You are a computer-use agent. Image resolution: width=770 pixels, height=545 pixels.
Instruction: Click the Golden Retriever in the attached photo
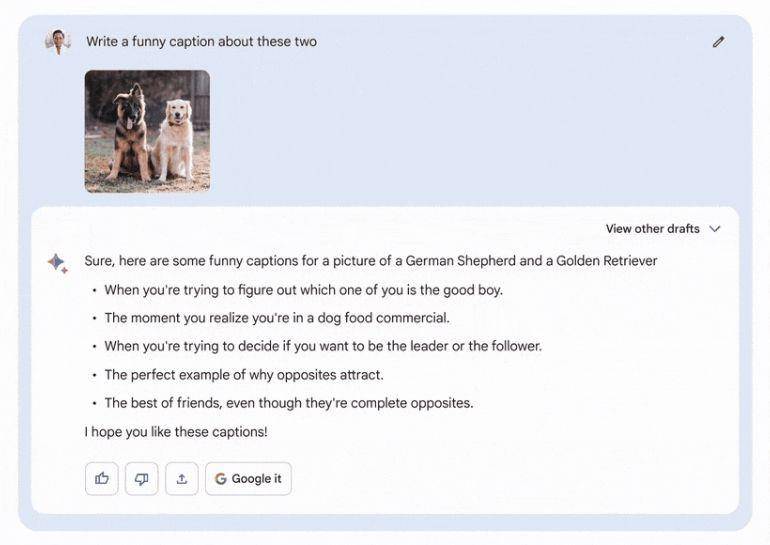(x=173, y=138)
